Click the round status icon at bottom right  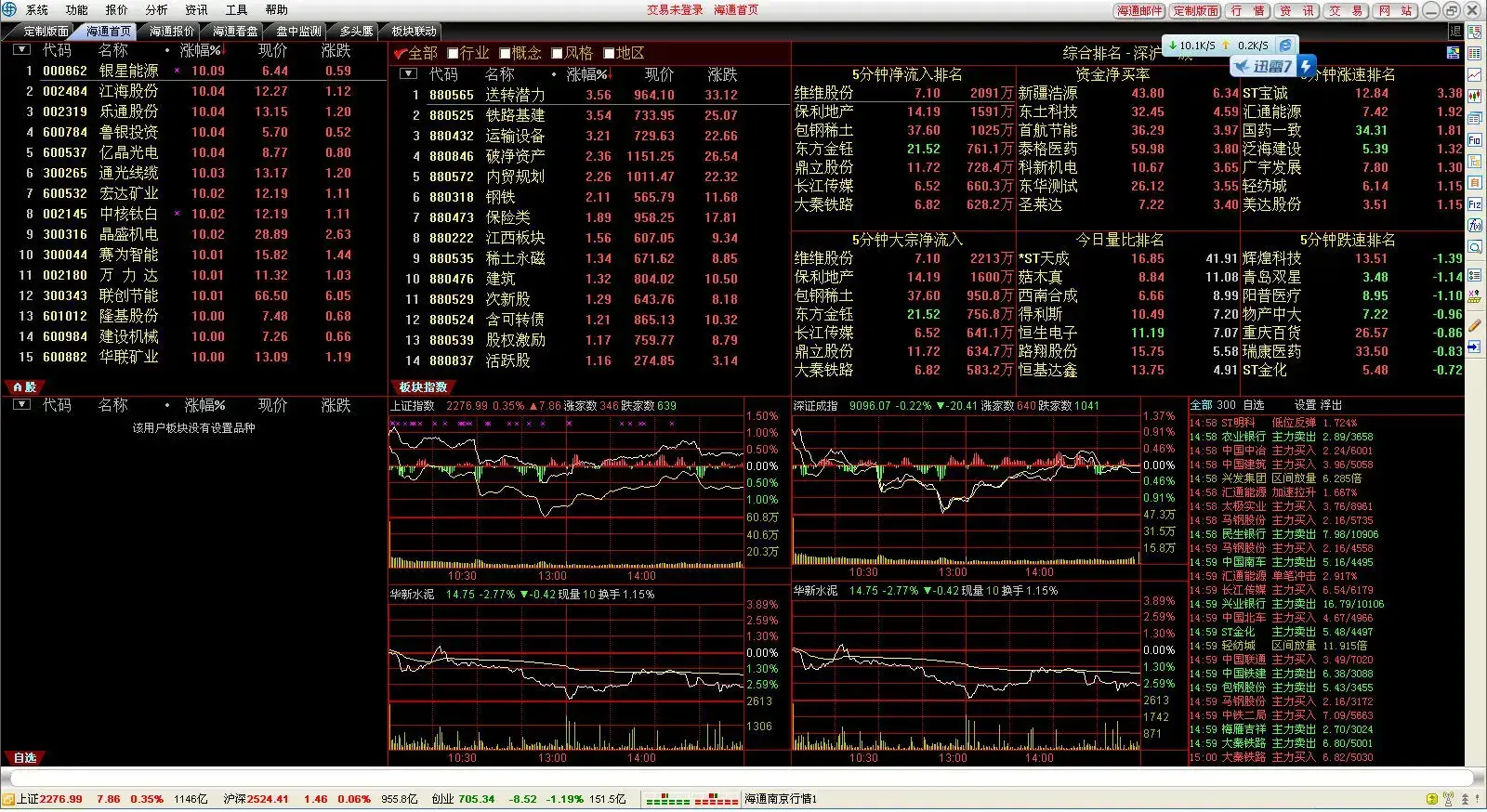point(1432,799)
